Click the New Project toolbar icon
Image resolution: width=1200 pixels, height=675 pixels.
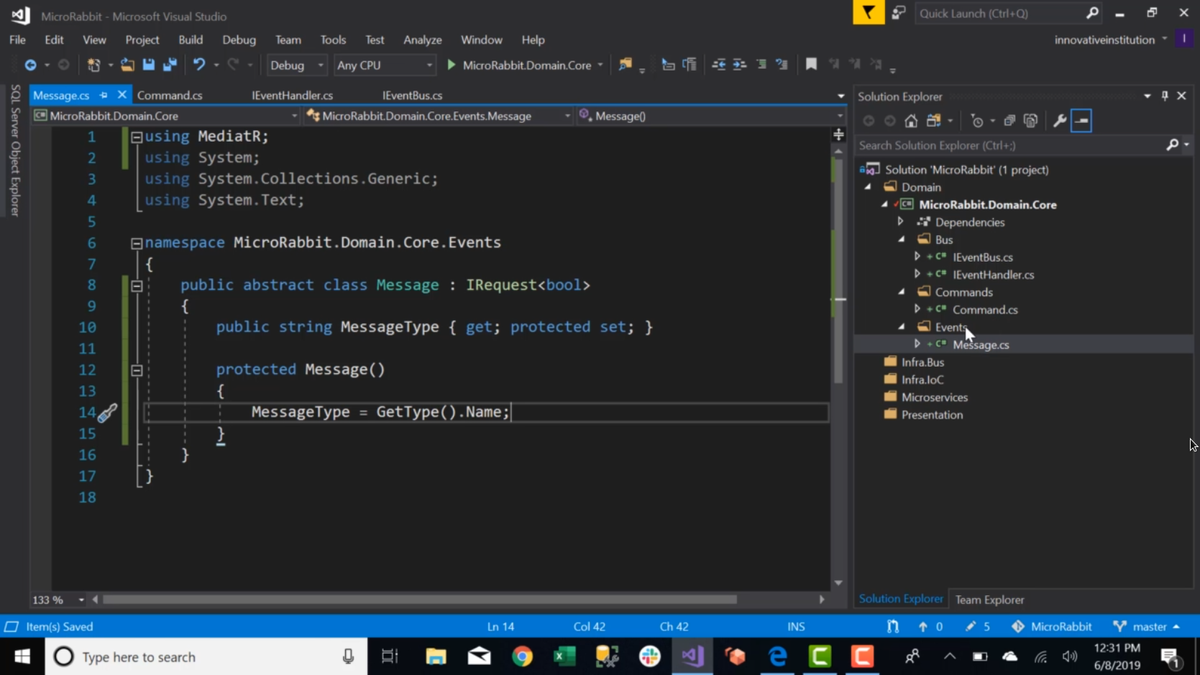point(94,65)
